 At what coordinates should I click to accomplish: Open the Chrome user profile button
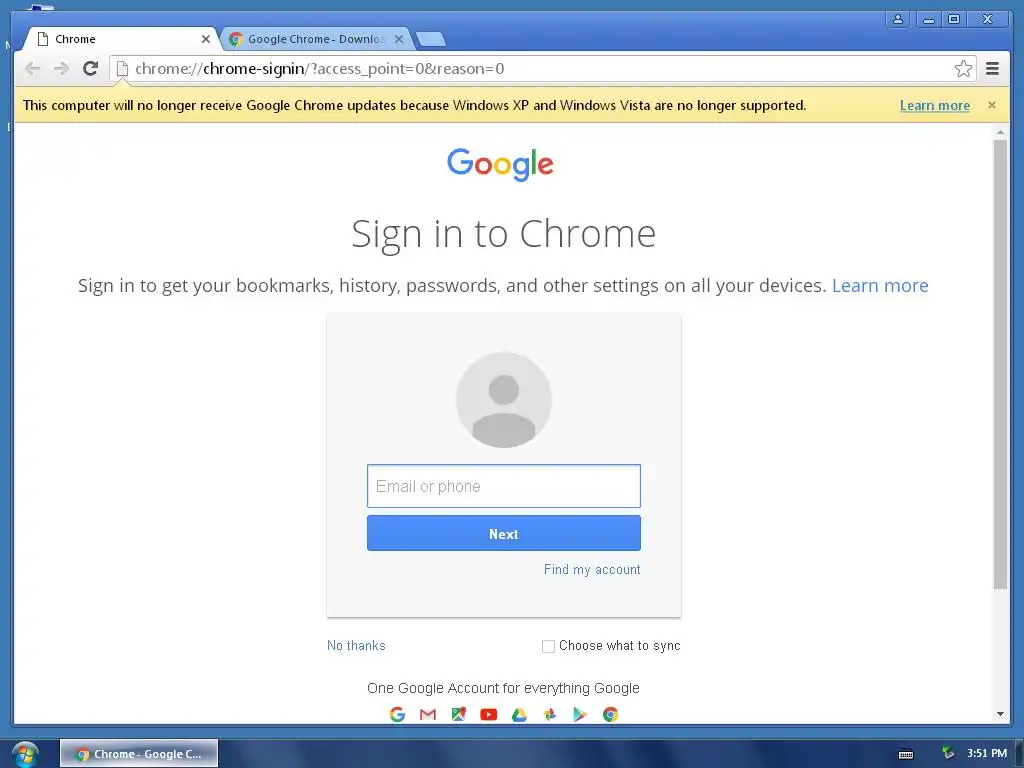(898, 19)
